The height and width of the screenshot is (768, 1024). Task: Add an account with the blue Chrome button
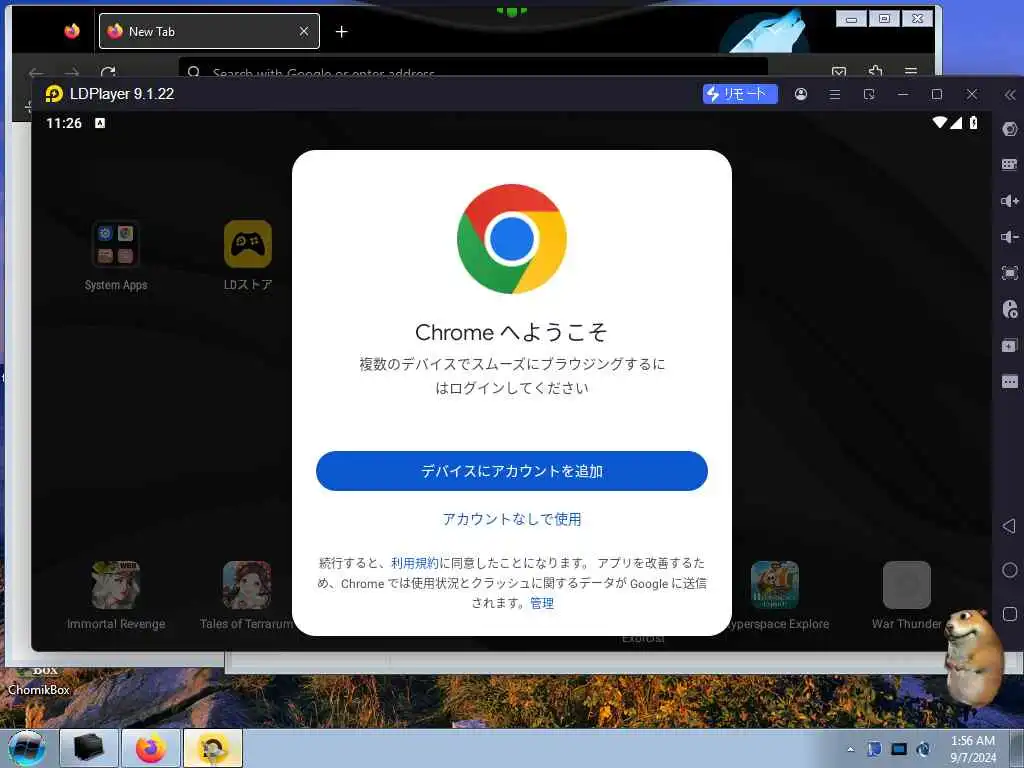click(511, 471)
